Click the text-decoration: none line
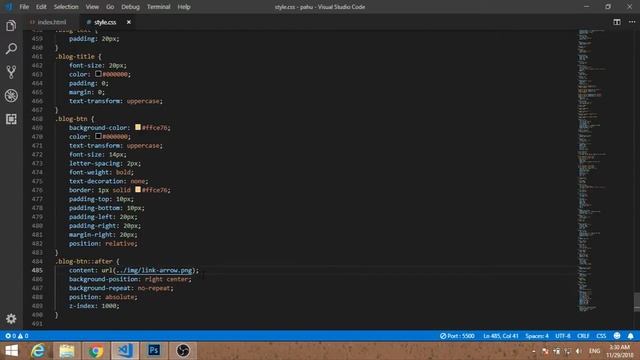The width and height of the screenshot is (640, 360). click(x=108, y=181)
